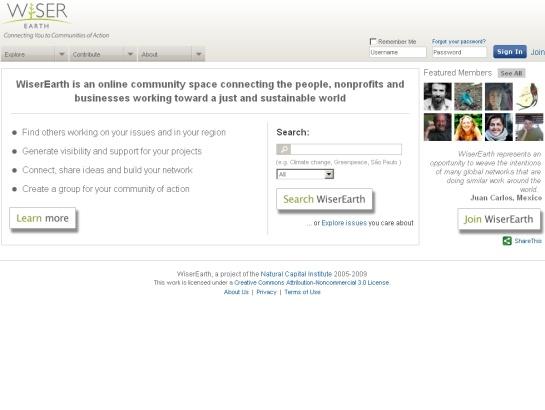
Task: Open the member photo with blue clothing
Action: point(468,97)
